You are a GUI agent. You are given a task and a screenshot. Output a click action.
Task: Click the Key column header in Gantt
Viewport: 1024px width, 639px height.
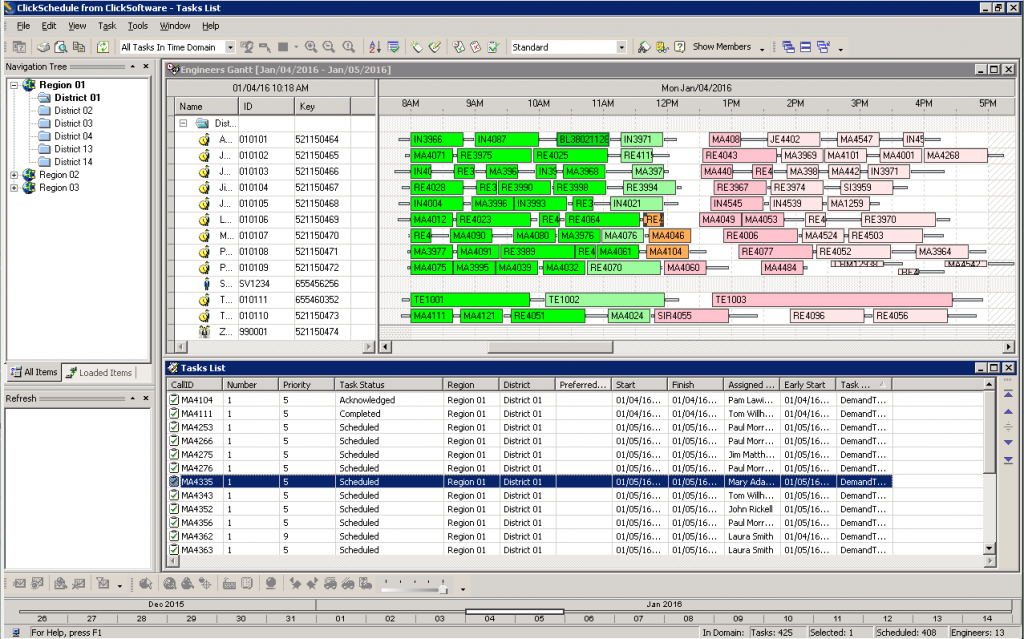point(322,106)
